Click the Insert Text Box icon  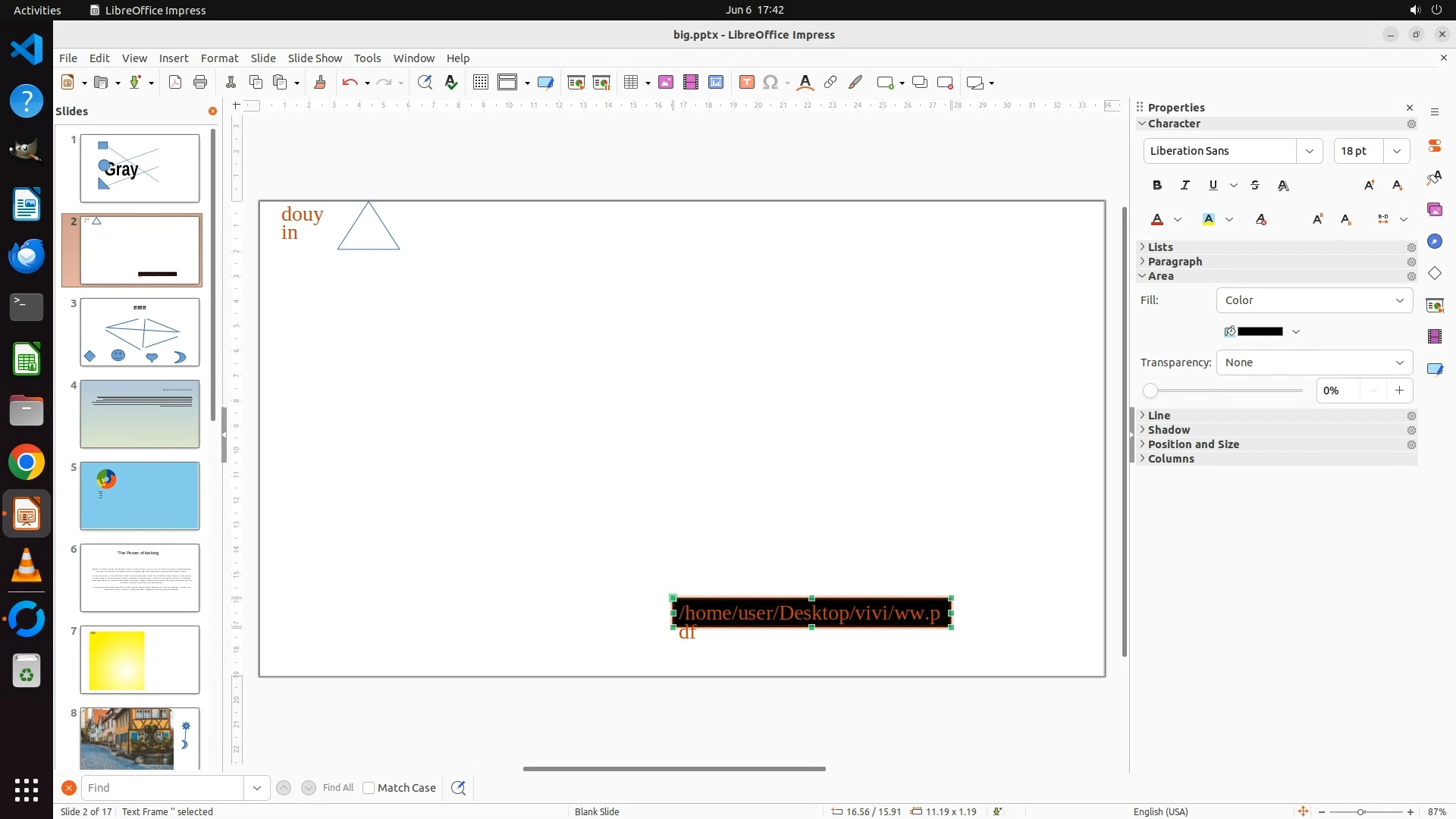click(746, 83)
